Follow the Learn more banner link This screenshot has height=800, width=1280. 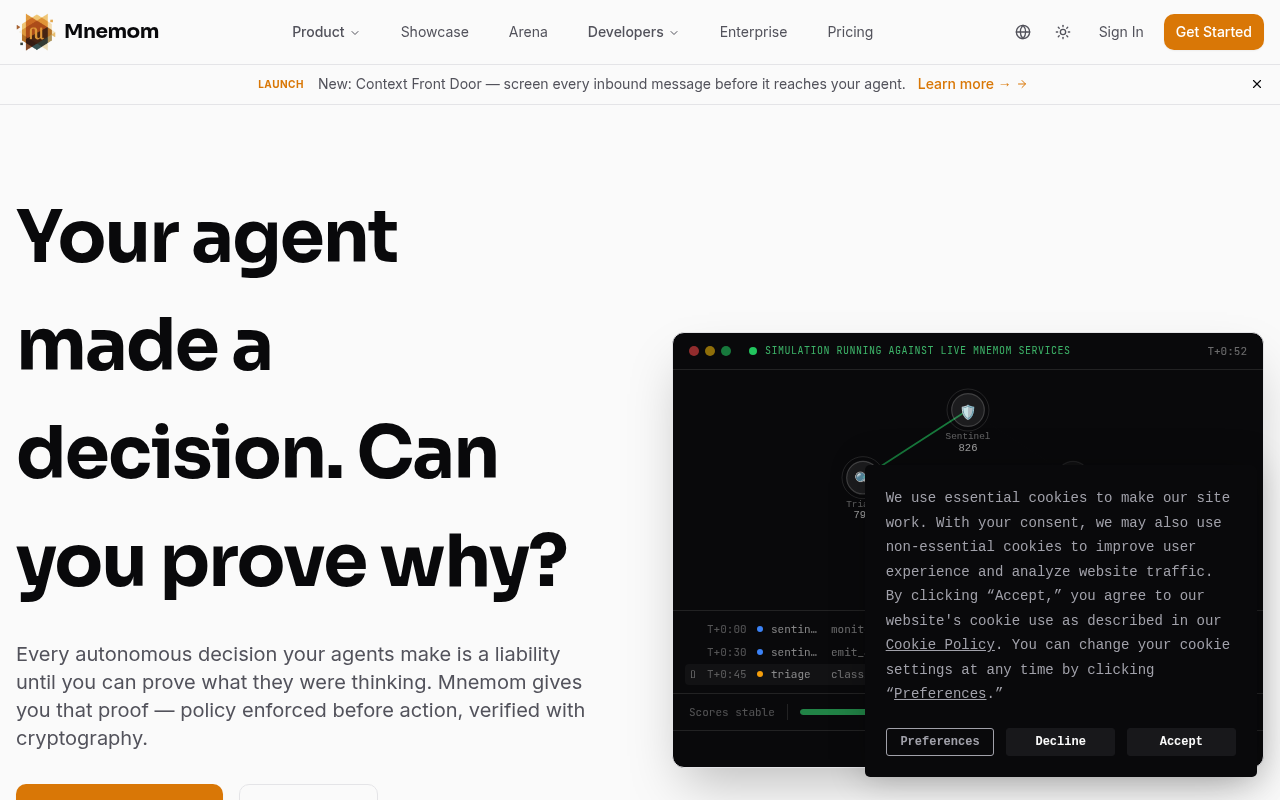point(972,84)
